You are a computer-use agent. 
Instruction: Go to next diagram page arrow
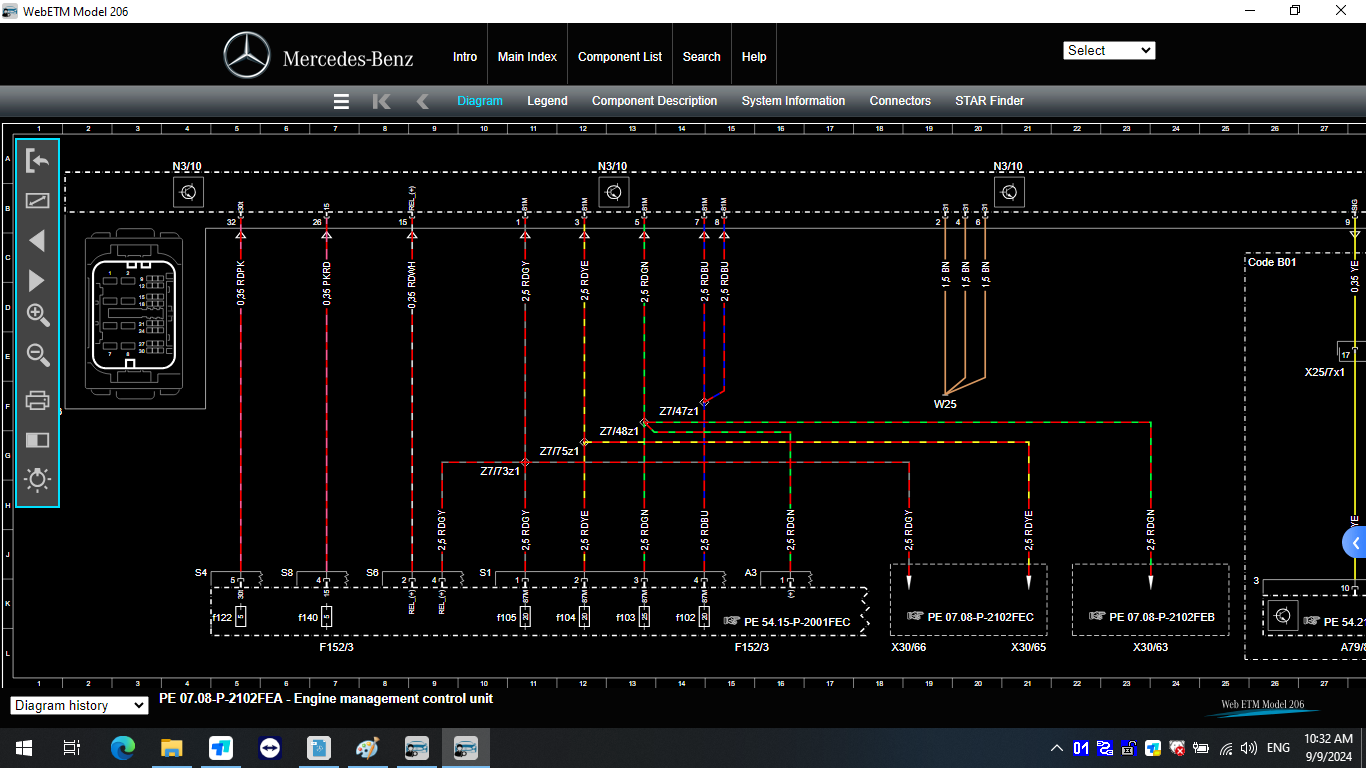[37, 280]
